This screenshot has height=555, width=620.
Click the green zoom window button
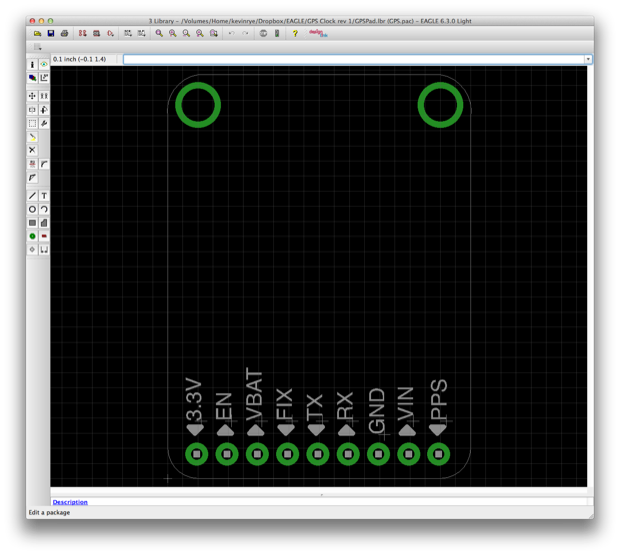coord(50,21)
